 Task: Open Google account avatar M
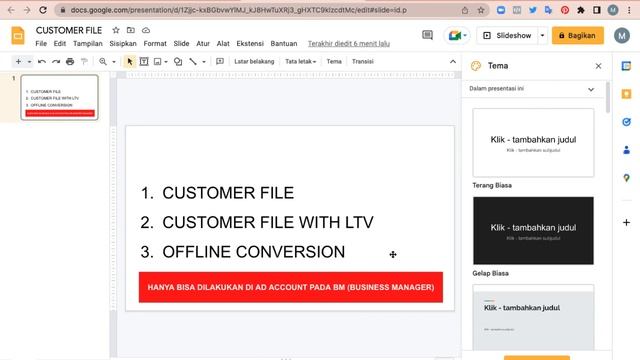622,36
